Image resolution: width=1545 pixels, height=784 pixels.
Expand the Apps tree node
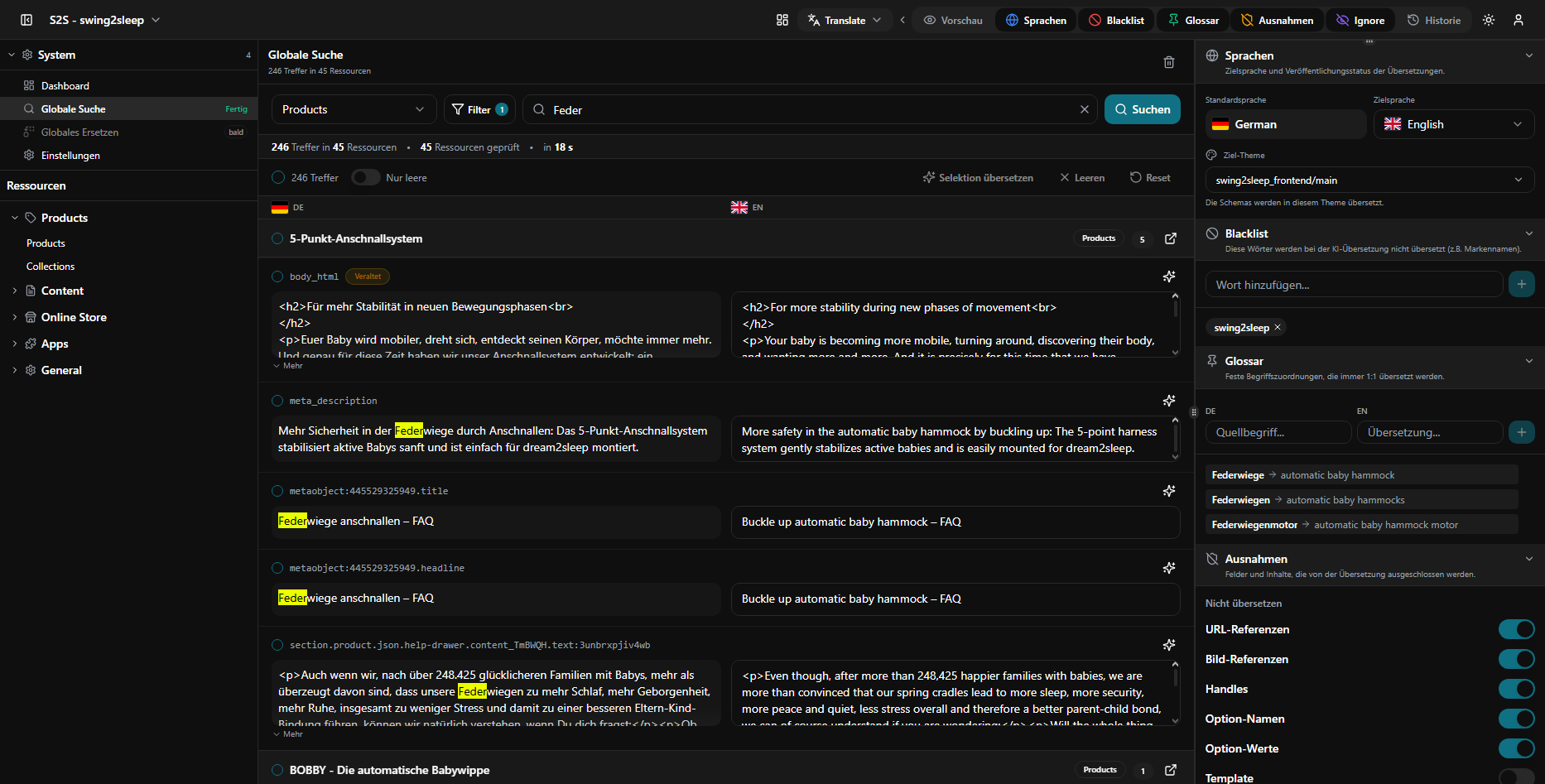15,344
